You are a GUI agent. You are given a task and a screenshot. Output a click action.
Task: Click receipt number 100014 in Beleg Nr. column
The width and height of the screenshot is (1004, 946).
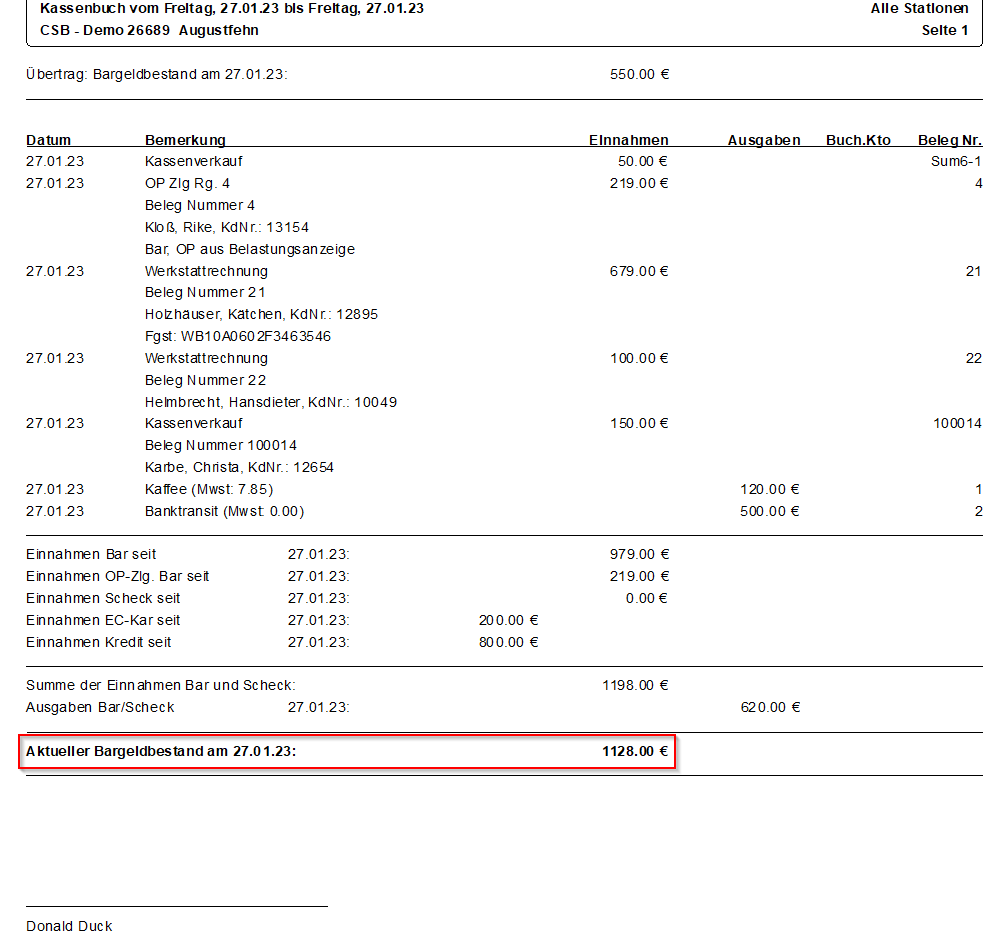coord(957,423)
